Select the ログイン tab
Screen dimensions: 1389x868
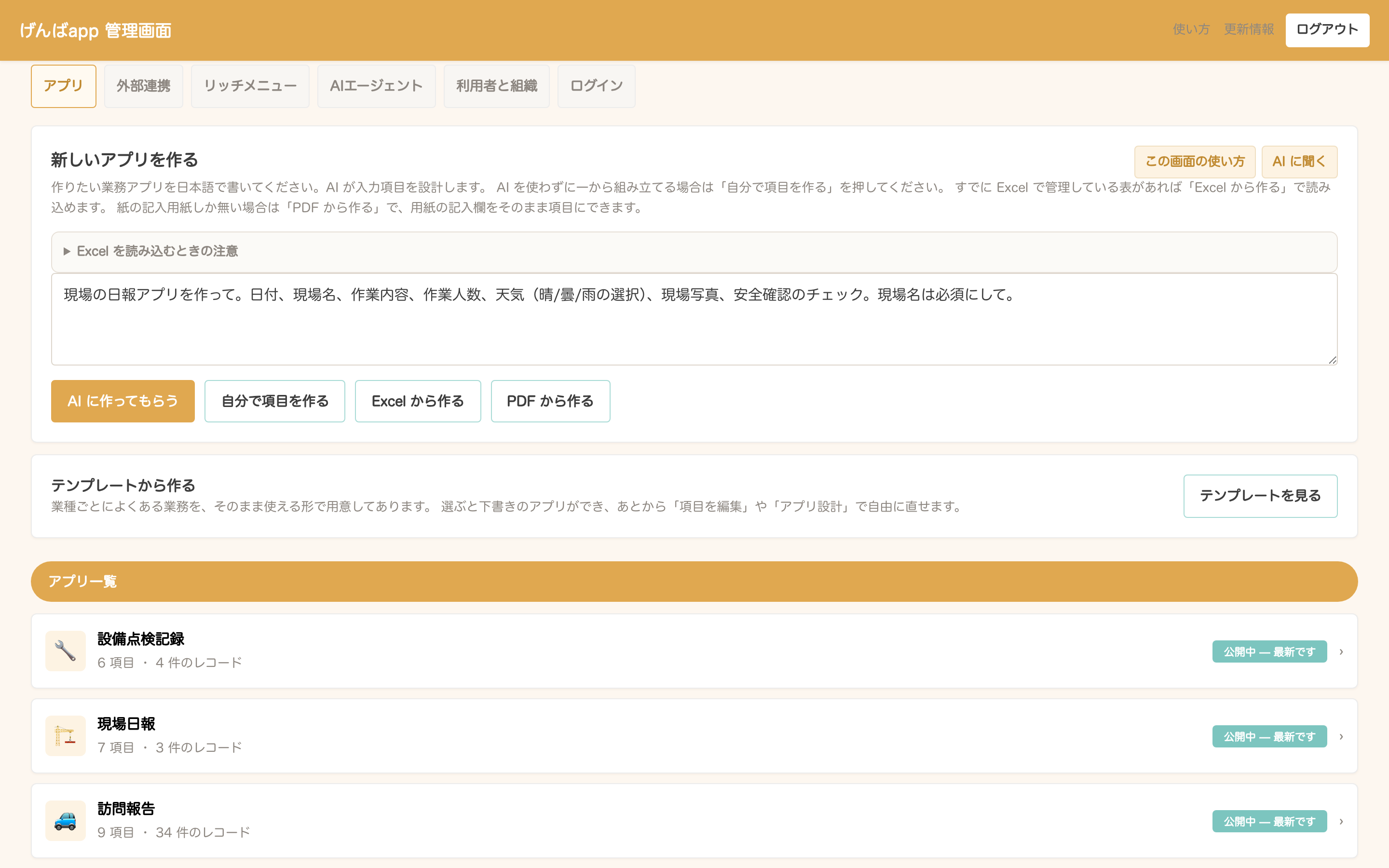(596, 86)
